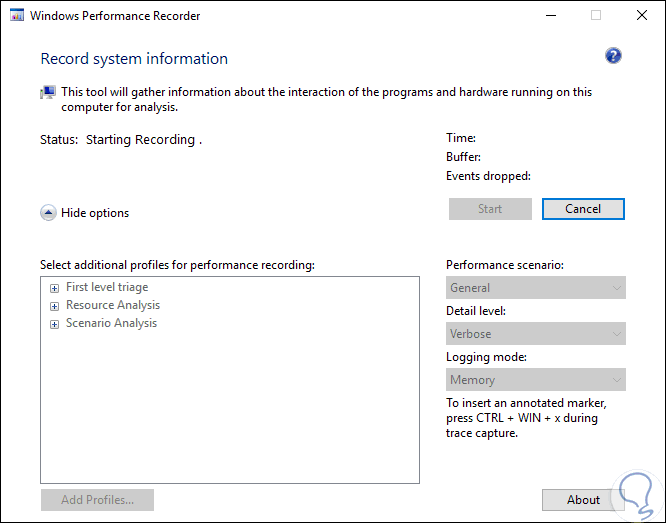This screenshot has width=666, height=523.
Task: Collapse options with the Hide options arrow
Action: 48,213
